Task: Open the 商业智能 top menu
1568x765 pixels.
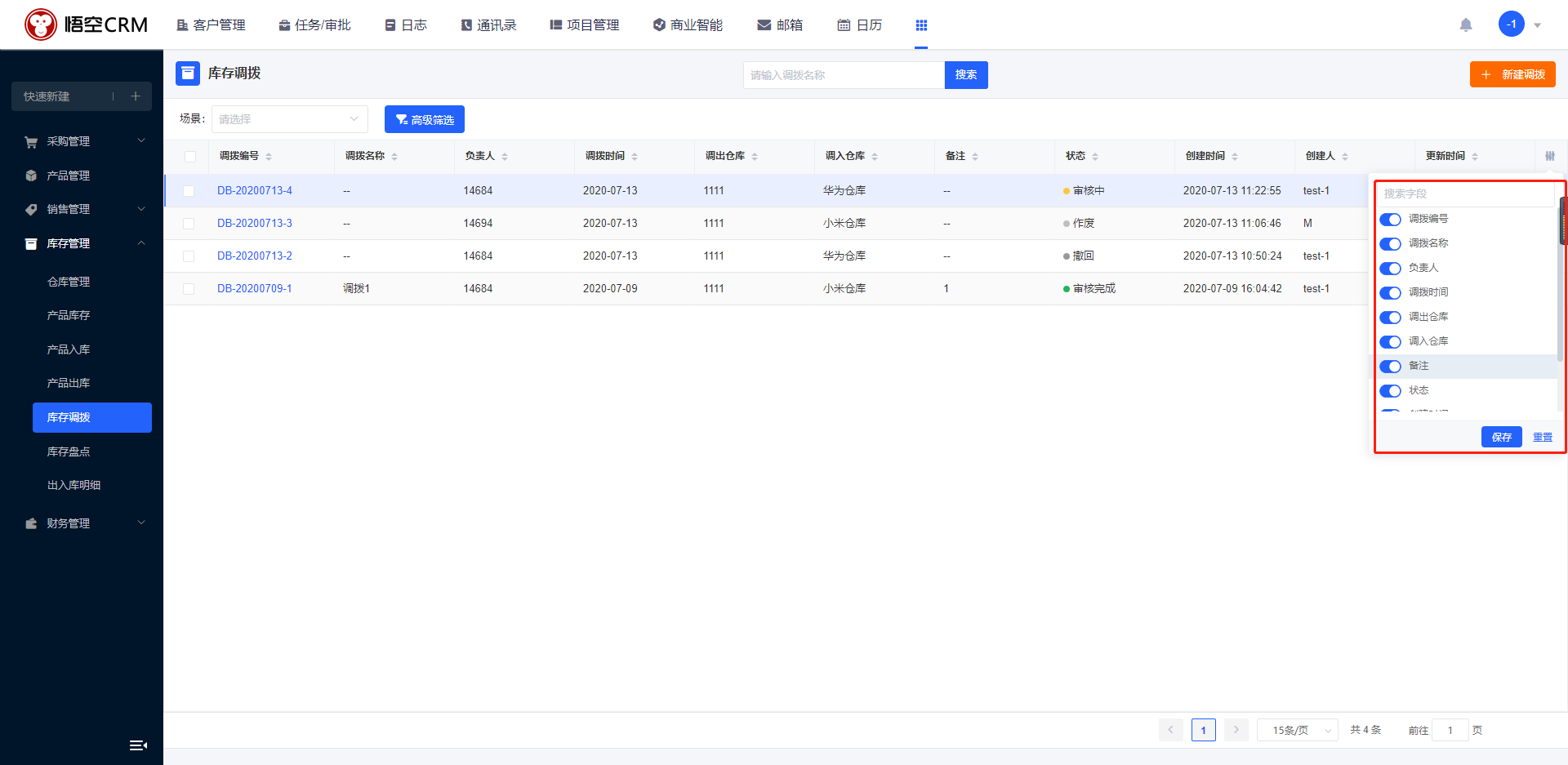Action: pyautogui.click(x=688, y=25)
